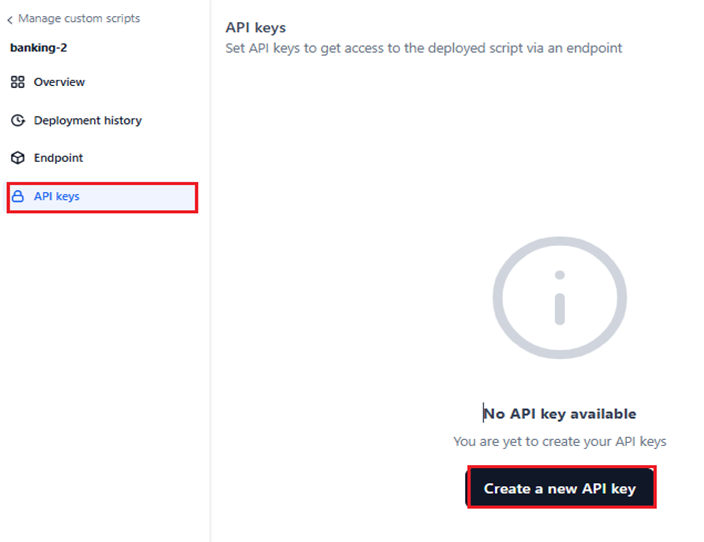Open the Overview section label
This screenshot has height=542, width=704.
click(59, 82)
